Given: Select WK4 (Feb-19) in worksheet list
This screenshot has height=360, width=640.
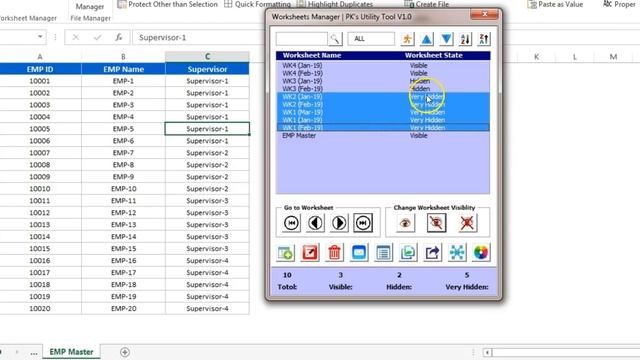Looking at the screenshot, I should coord(382,73).
